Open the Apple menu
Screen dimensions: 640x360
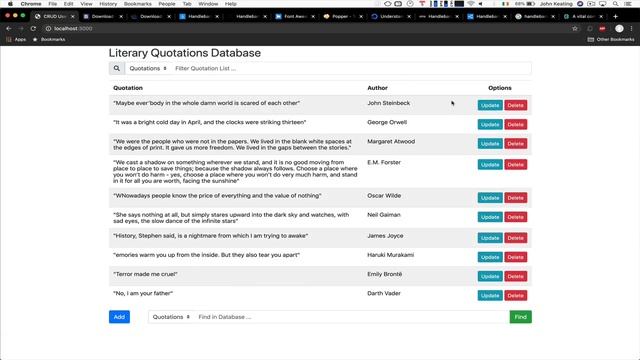(x=10, y=4)
